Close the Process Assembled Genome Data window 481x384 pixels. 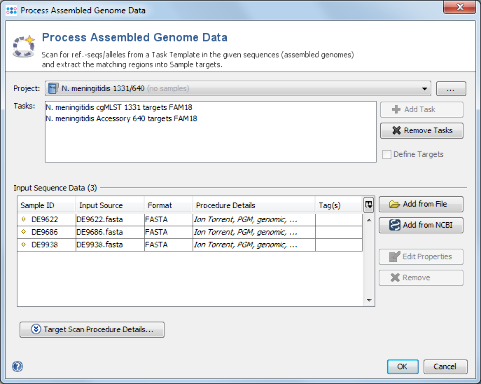(x=460, y=7)
